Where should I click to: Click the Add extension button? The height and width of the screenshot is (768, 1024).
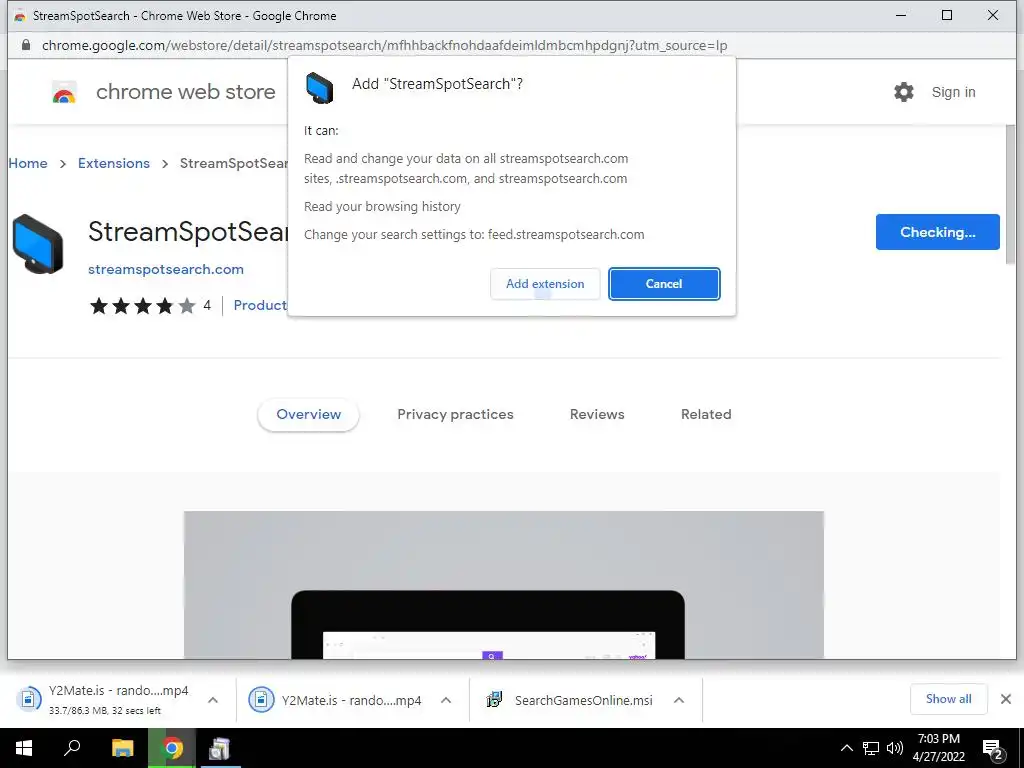coord(545,284)
